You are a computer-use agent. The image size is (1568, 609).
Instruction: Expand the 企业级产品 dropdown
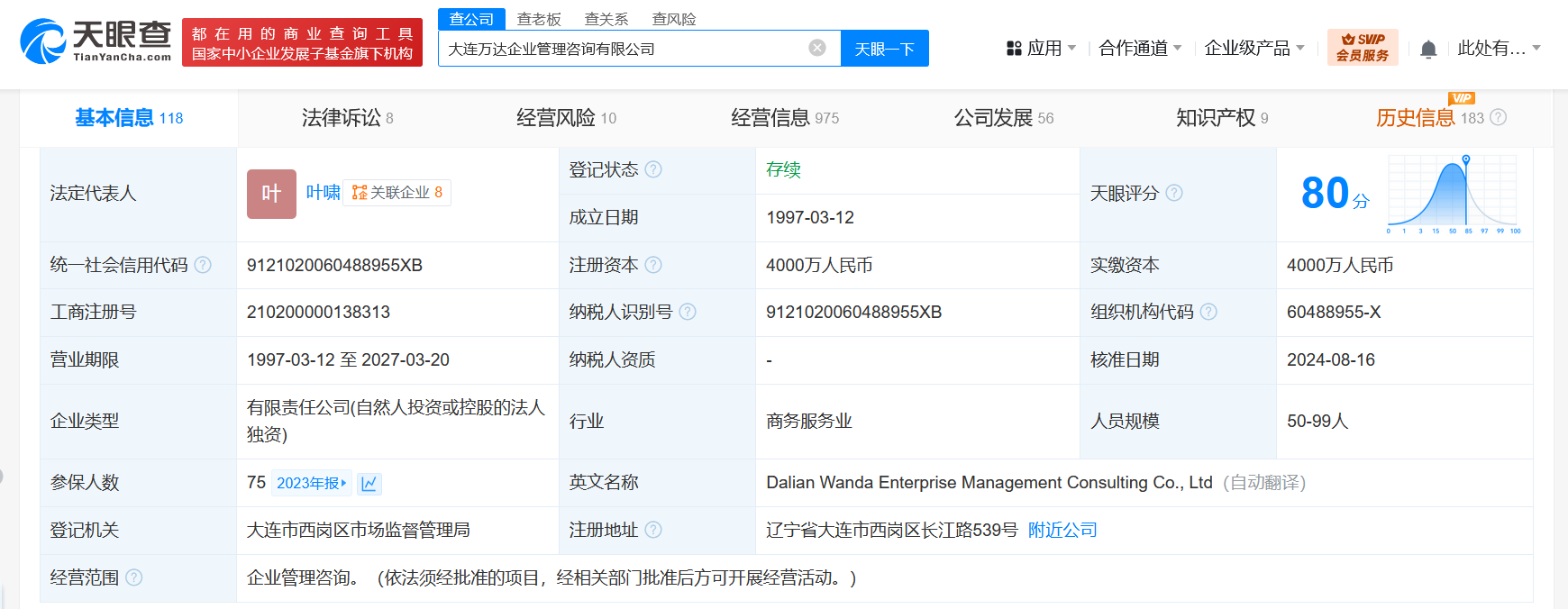click(x=1254, y=48)
